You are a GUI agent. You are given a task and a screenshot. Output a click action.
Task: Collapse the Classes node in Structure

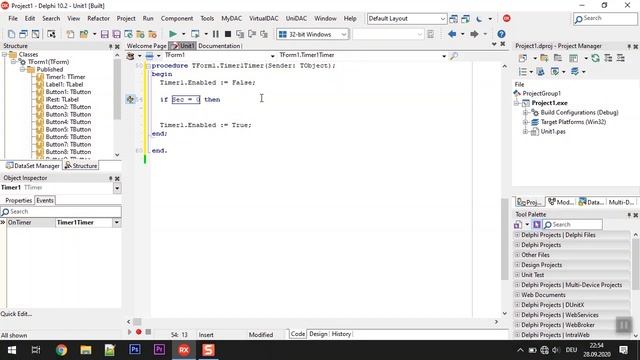(4, 54)
